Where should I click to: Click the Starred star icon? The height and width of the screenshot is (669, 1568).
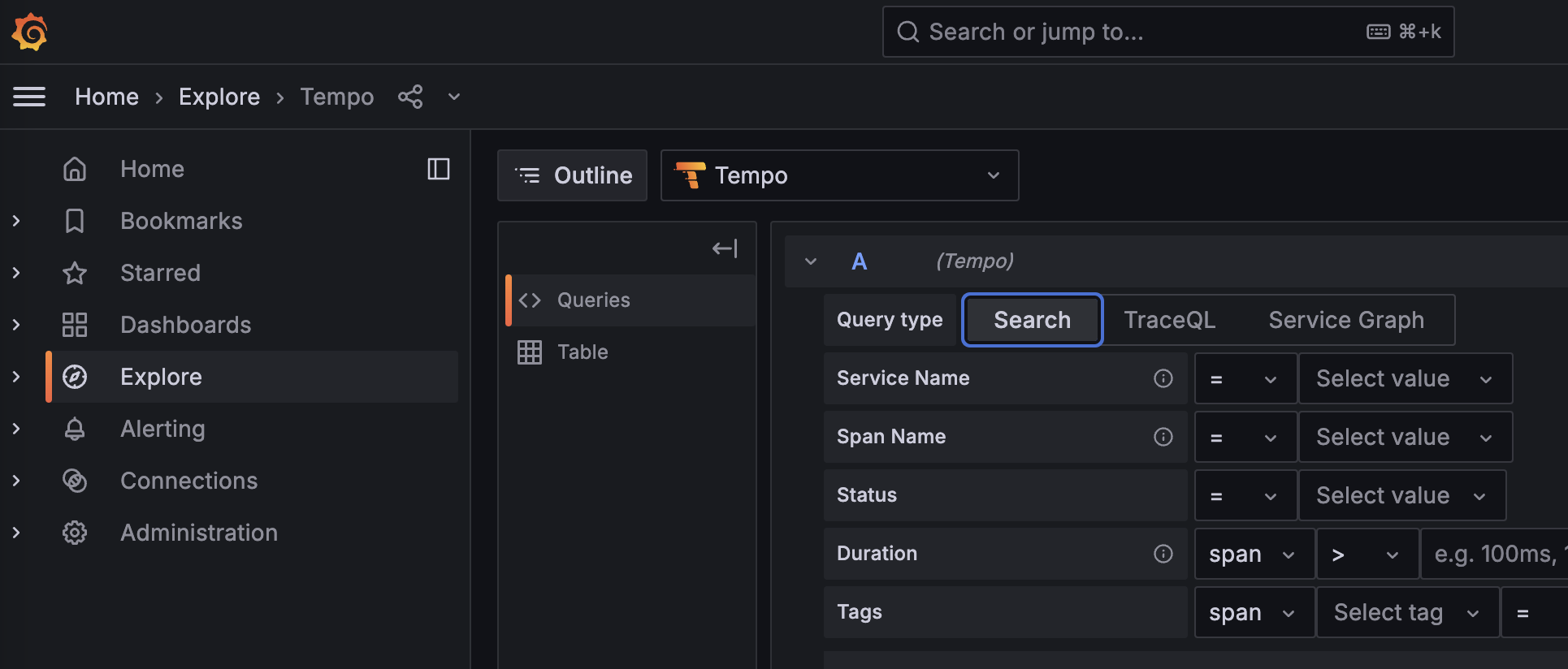click(75, 273)
